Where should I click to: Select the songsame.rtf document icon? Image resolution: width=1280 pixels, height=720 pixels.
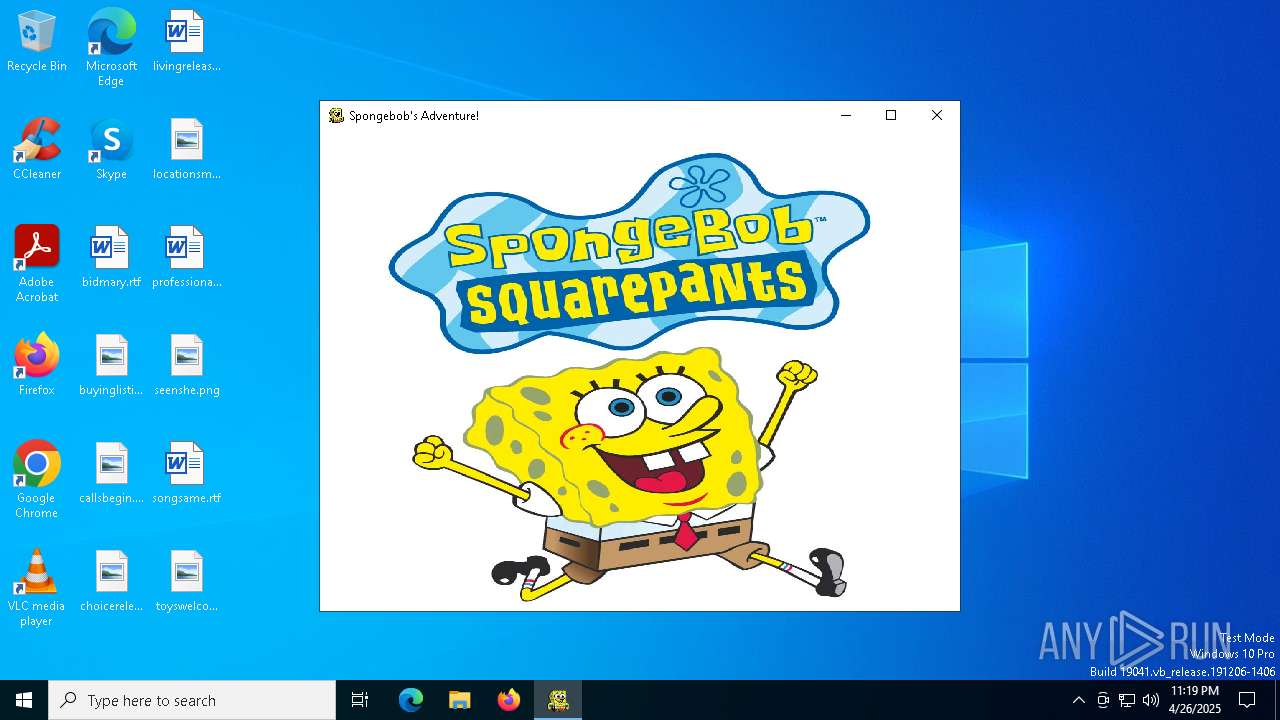tap(186, 473)
